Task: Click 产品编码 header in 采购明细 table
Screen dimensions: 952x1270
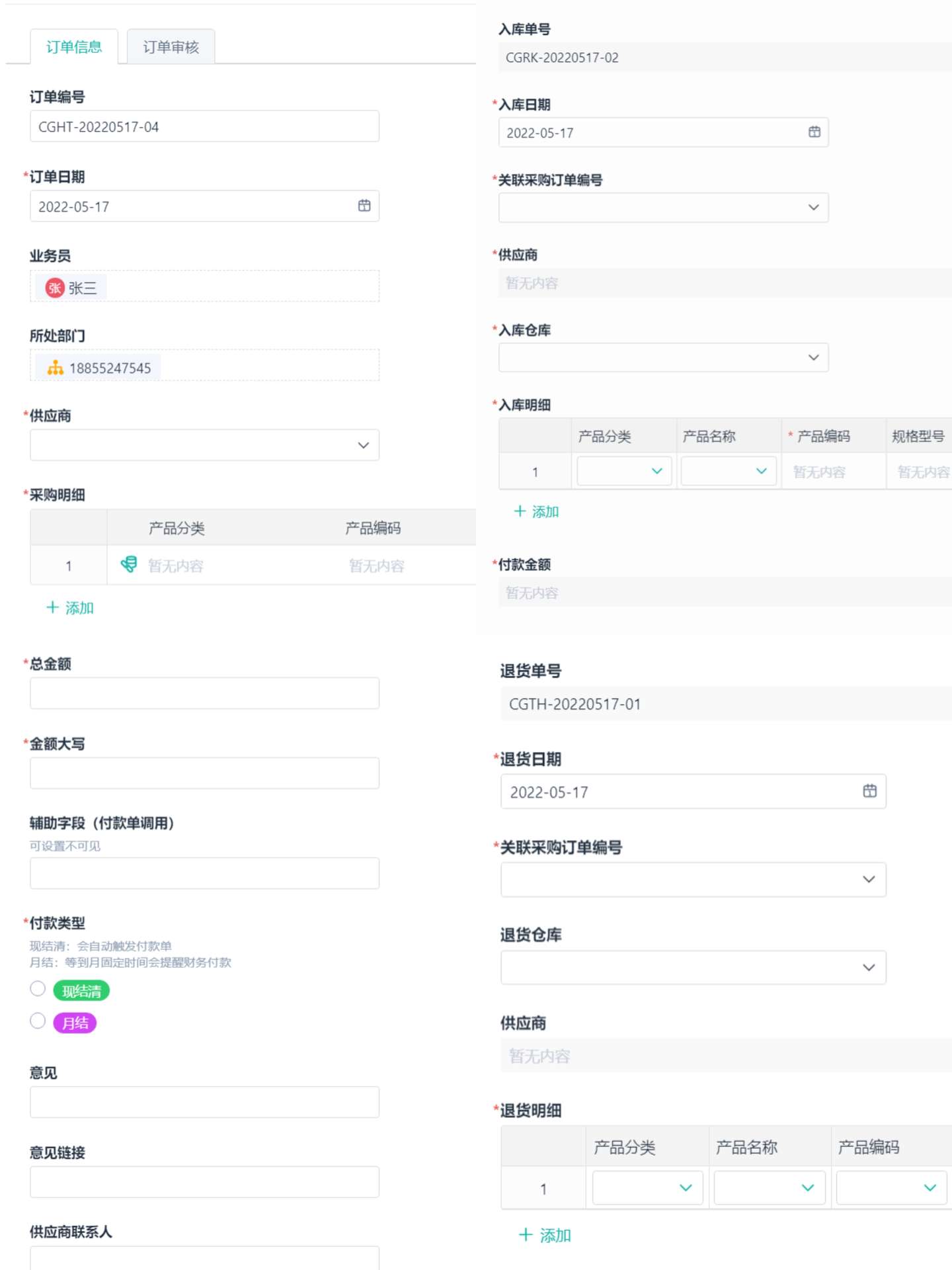Action: (373, 528)
